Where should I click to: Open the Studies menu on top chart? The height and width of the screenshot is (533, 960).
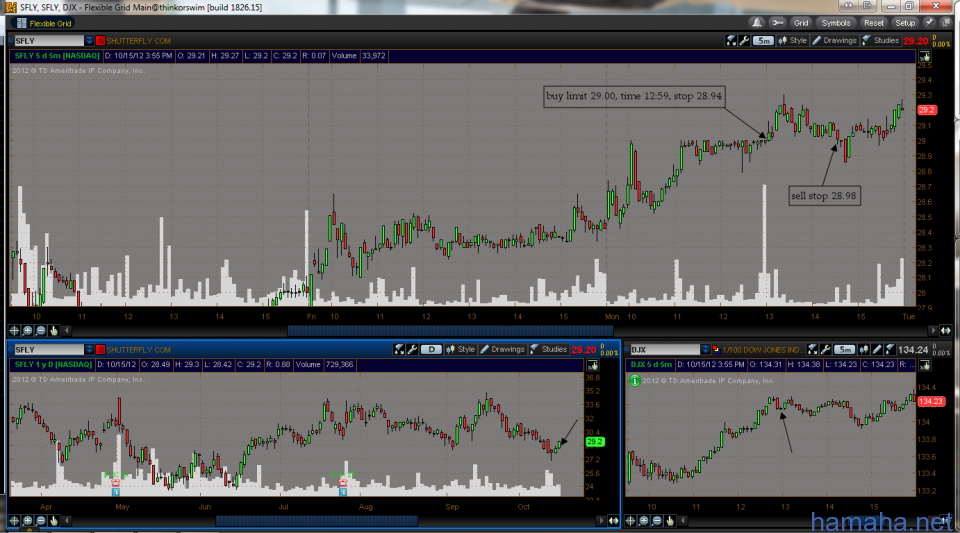pyautogui.click(x=880, y=40)
